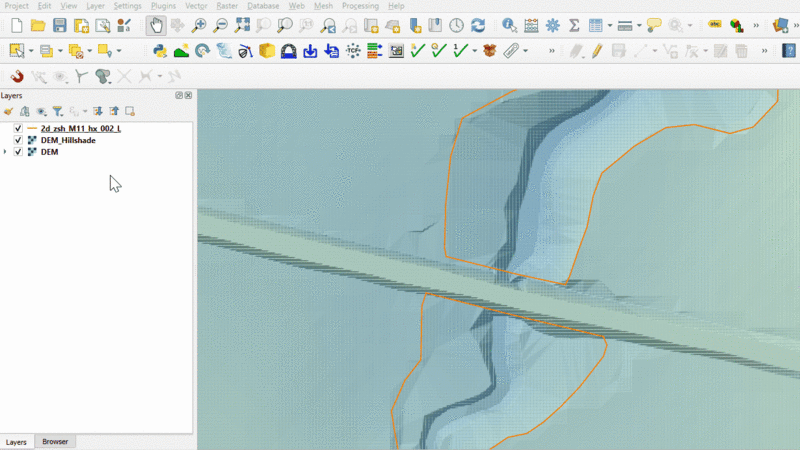This screenshot has width=800, height=450.
Task: Select the Pan Map hand tool
Action: (156, 25)
